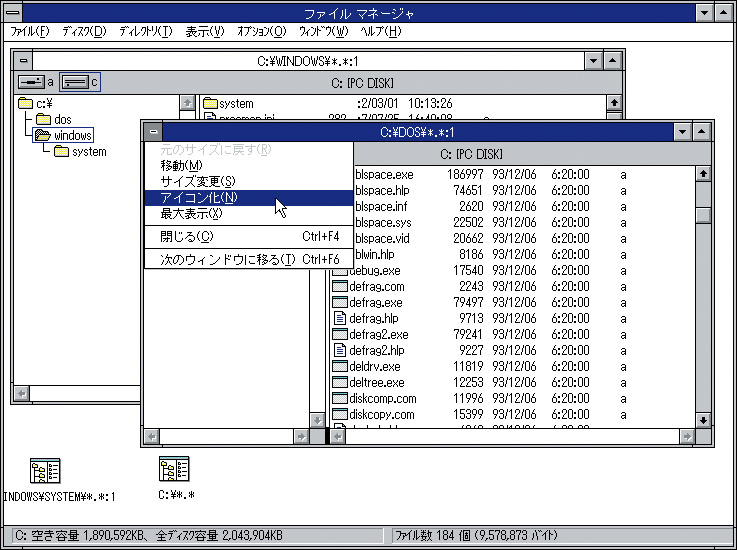Select the system subfolder in tree
The width and height of the screenshot is (737, 550).
click(x=80, y=151)
